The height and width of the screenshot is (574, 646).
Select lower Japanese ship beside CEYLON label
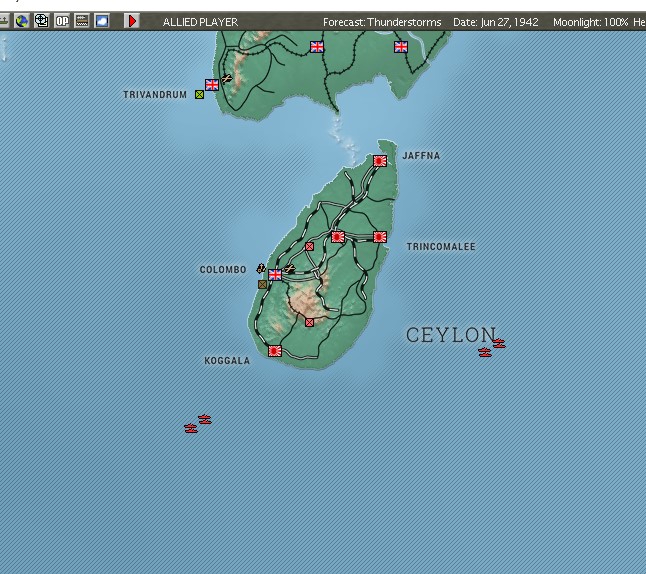coord(485,352)
